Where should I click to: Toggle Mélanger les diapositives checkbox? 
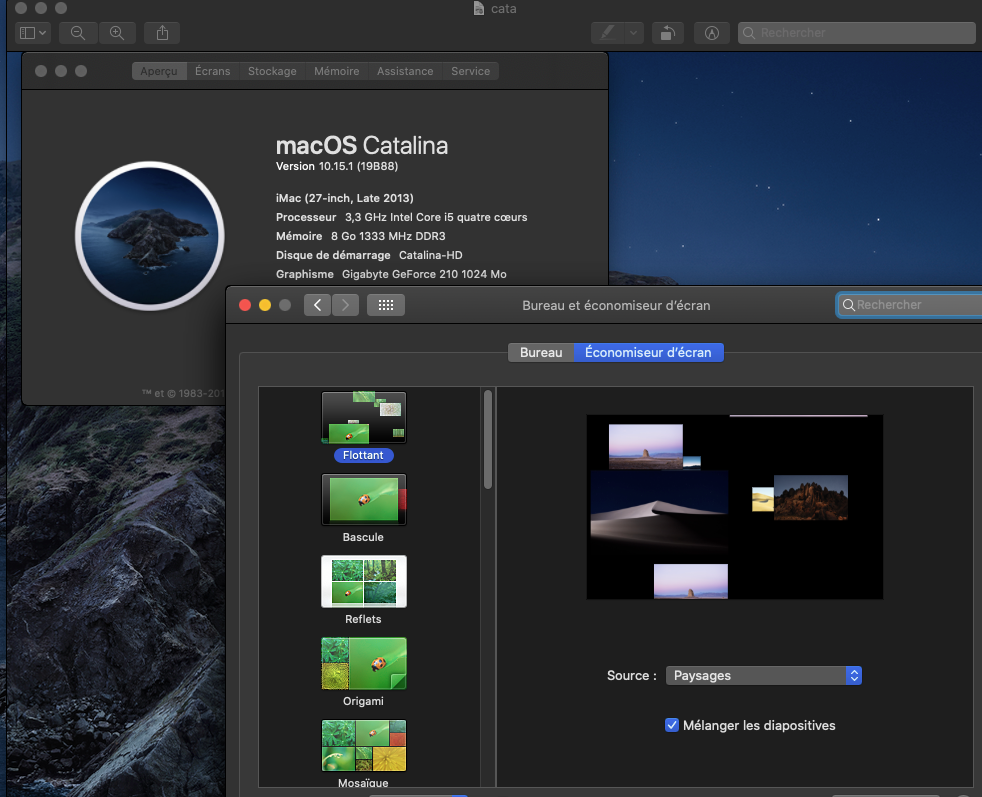672,725
